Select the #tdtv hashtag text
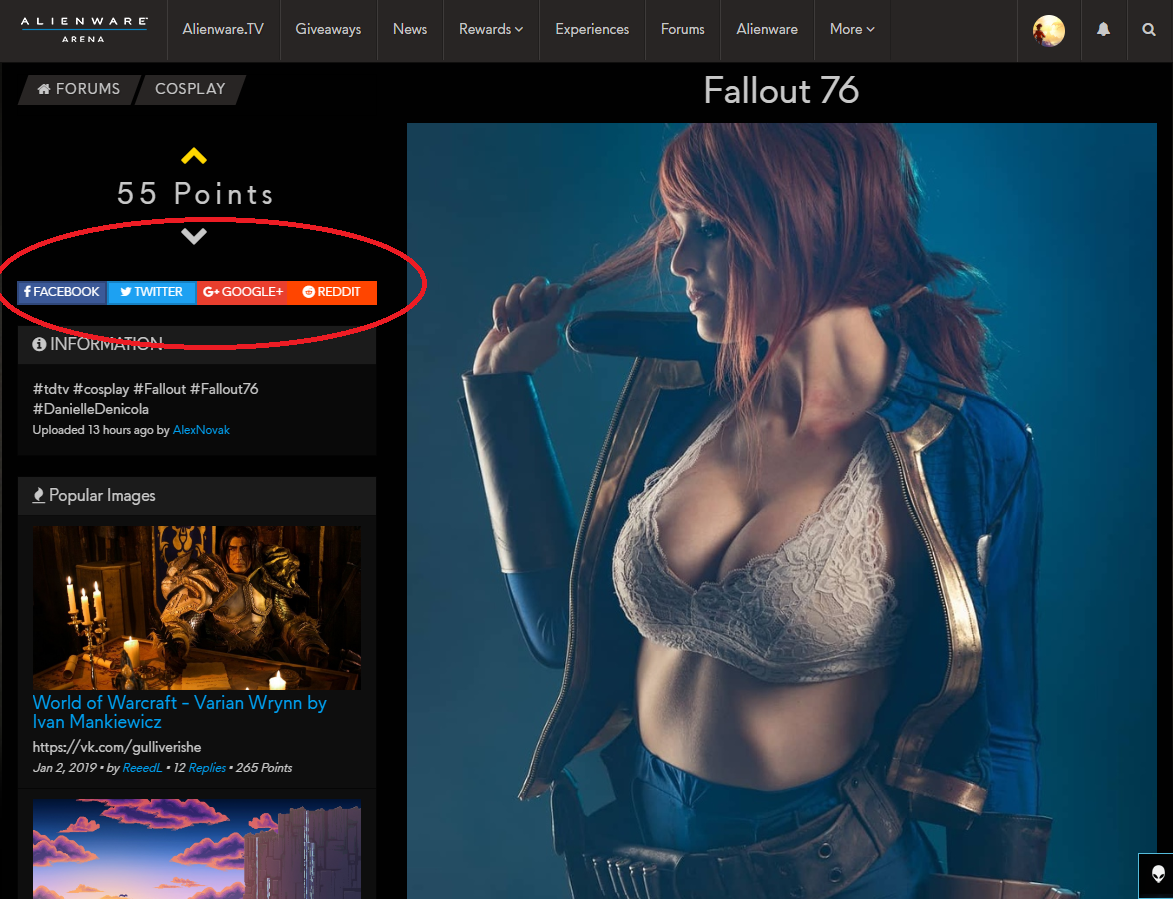 51,389
